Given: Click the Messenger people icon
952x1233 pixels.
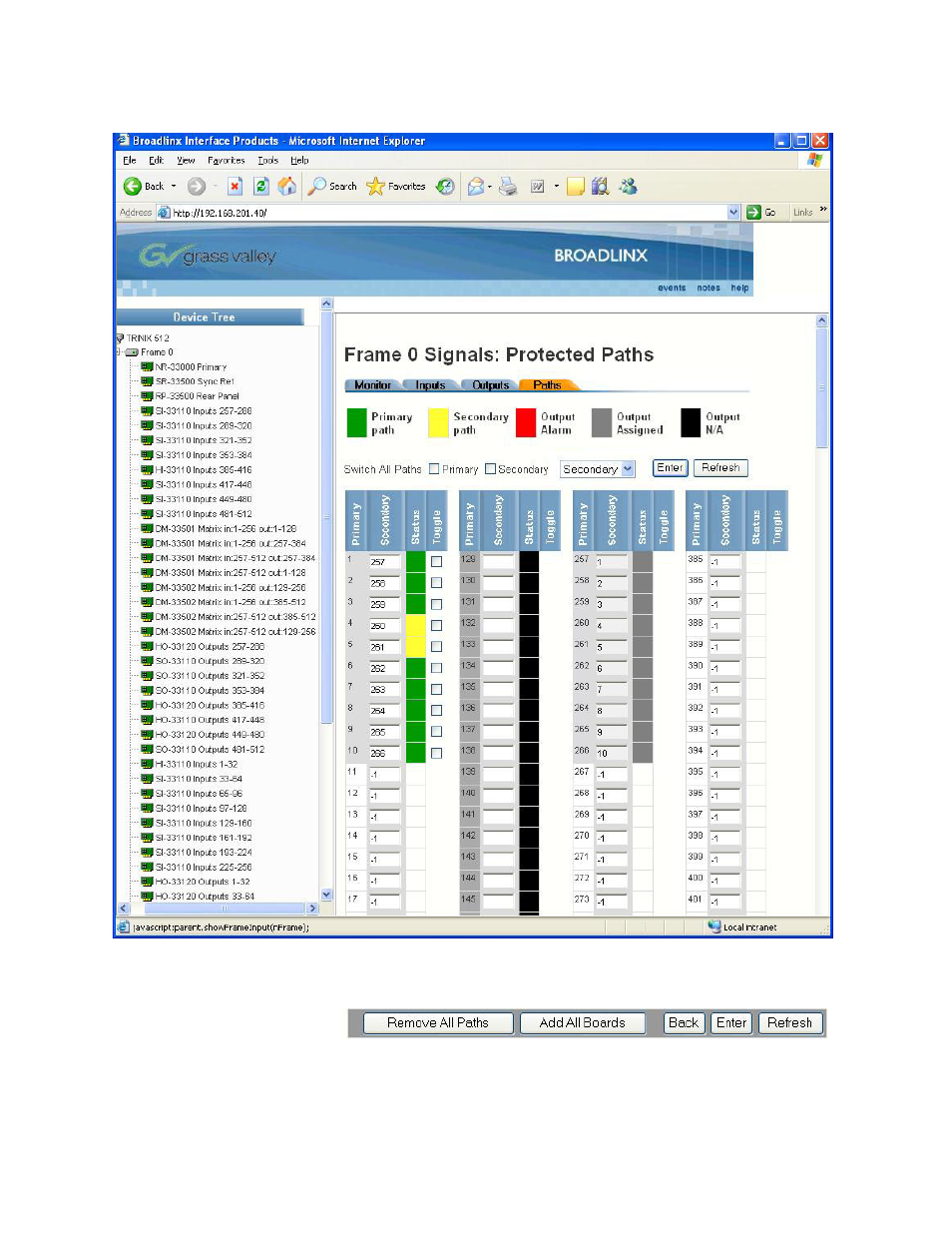Looking at the screenshot, I should pos(628,186).
